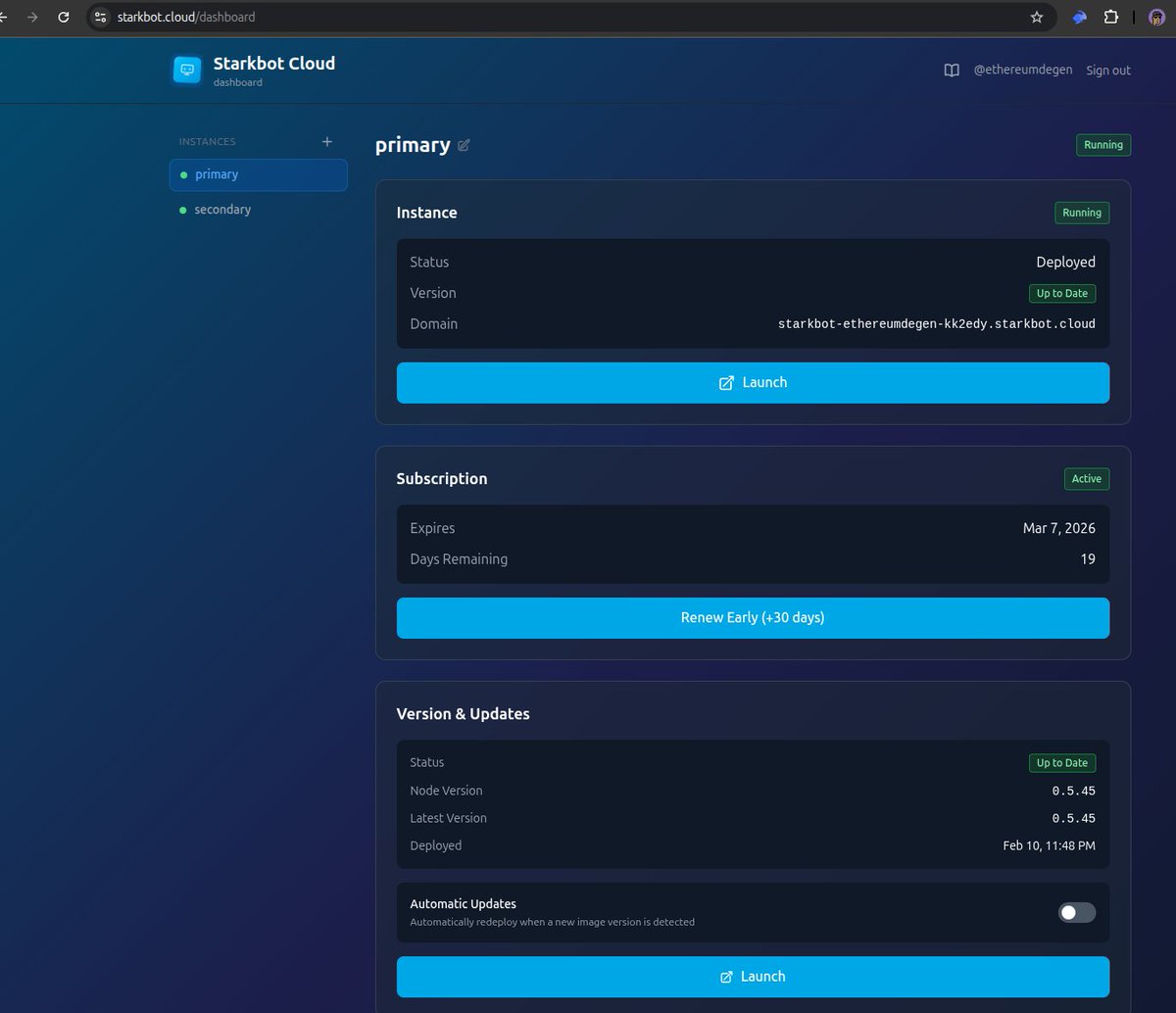Click the Latest Version value 0.5.45
The width and height of the screenshot is (1176, 1013).
[x=1074, y=818]
